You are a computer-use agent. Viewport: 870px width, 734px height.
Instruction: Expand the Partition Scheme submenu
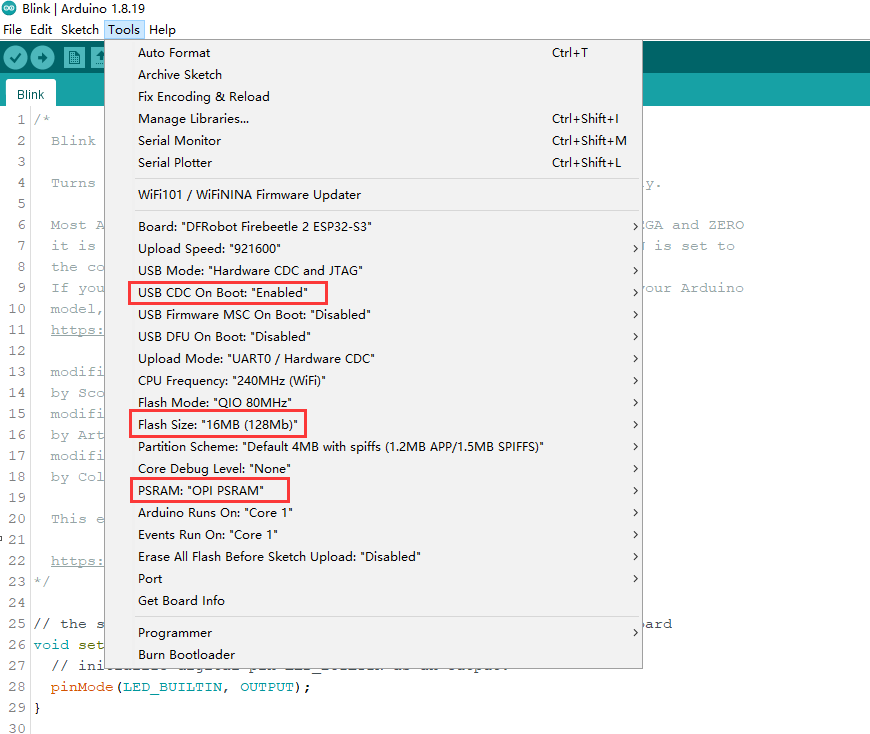(x=340, y=447)
